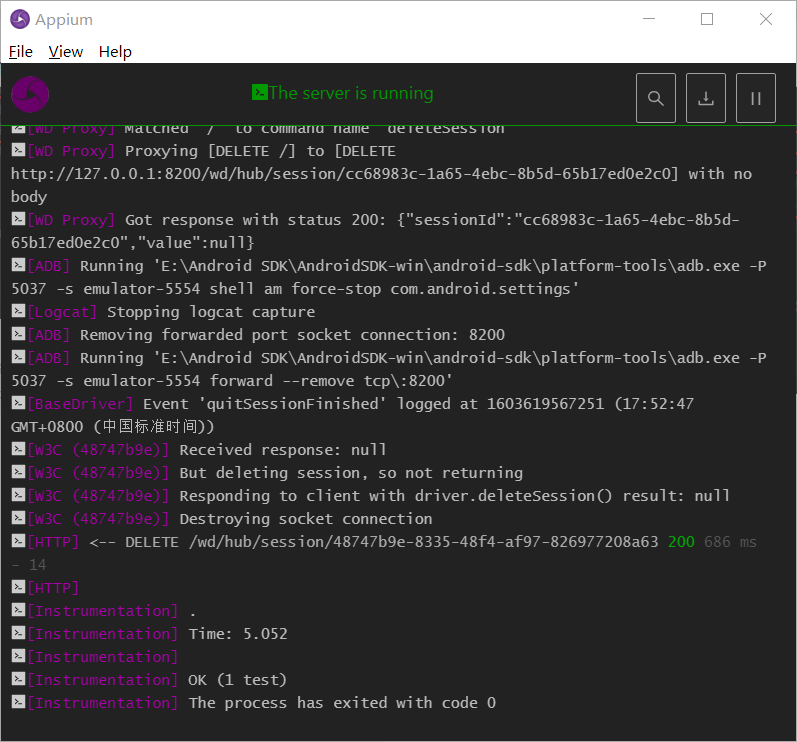Click the search logs magnifier icon

pos(656,98)
